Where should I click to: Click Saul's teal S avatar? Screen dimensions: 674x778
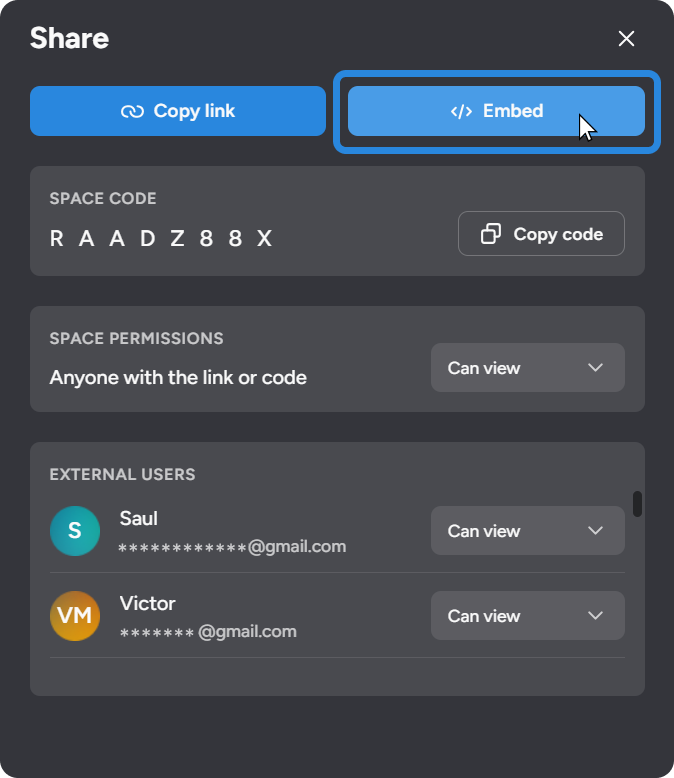[75, 531]
